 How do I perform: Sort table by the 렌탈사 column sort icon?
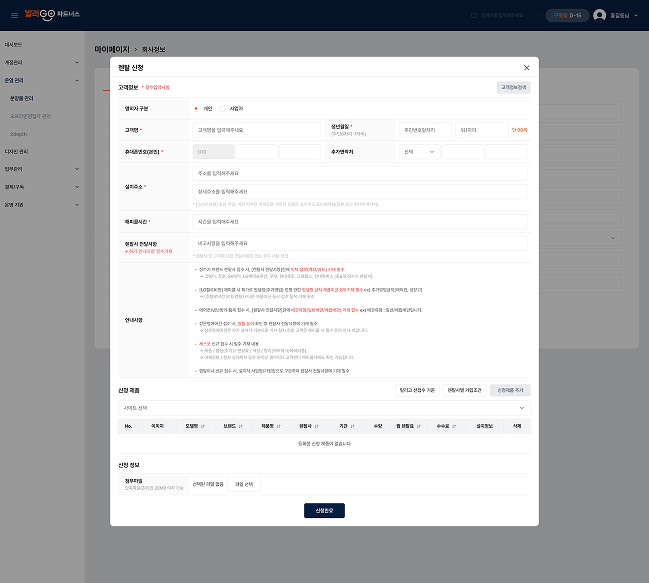tap(317, 426)
